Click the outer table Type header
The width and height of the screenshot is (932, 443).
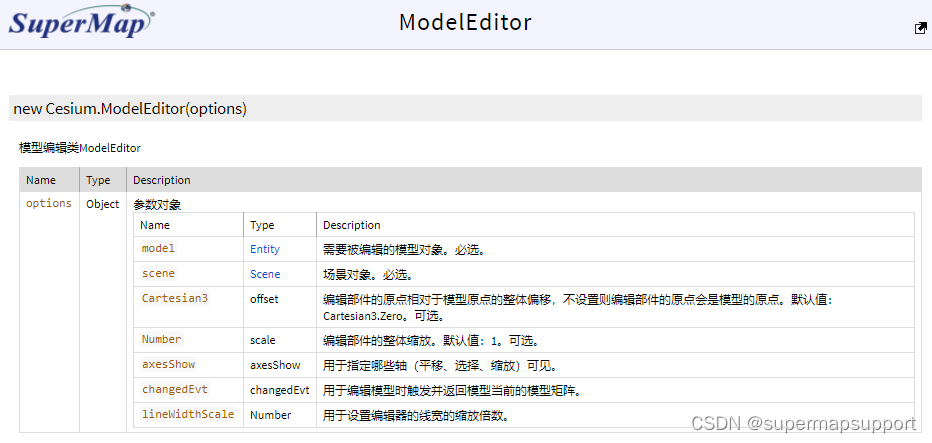coord(98,180)
